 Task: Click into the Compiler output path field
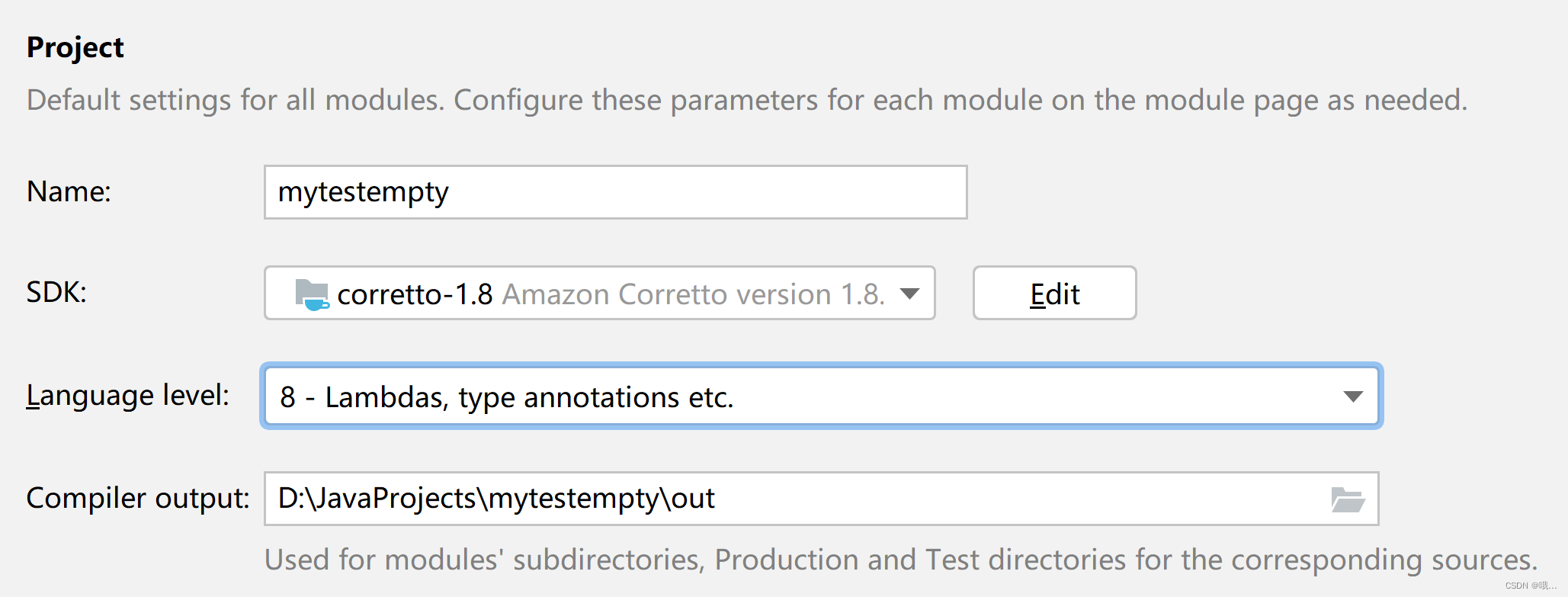(991, 499)
